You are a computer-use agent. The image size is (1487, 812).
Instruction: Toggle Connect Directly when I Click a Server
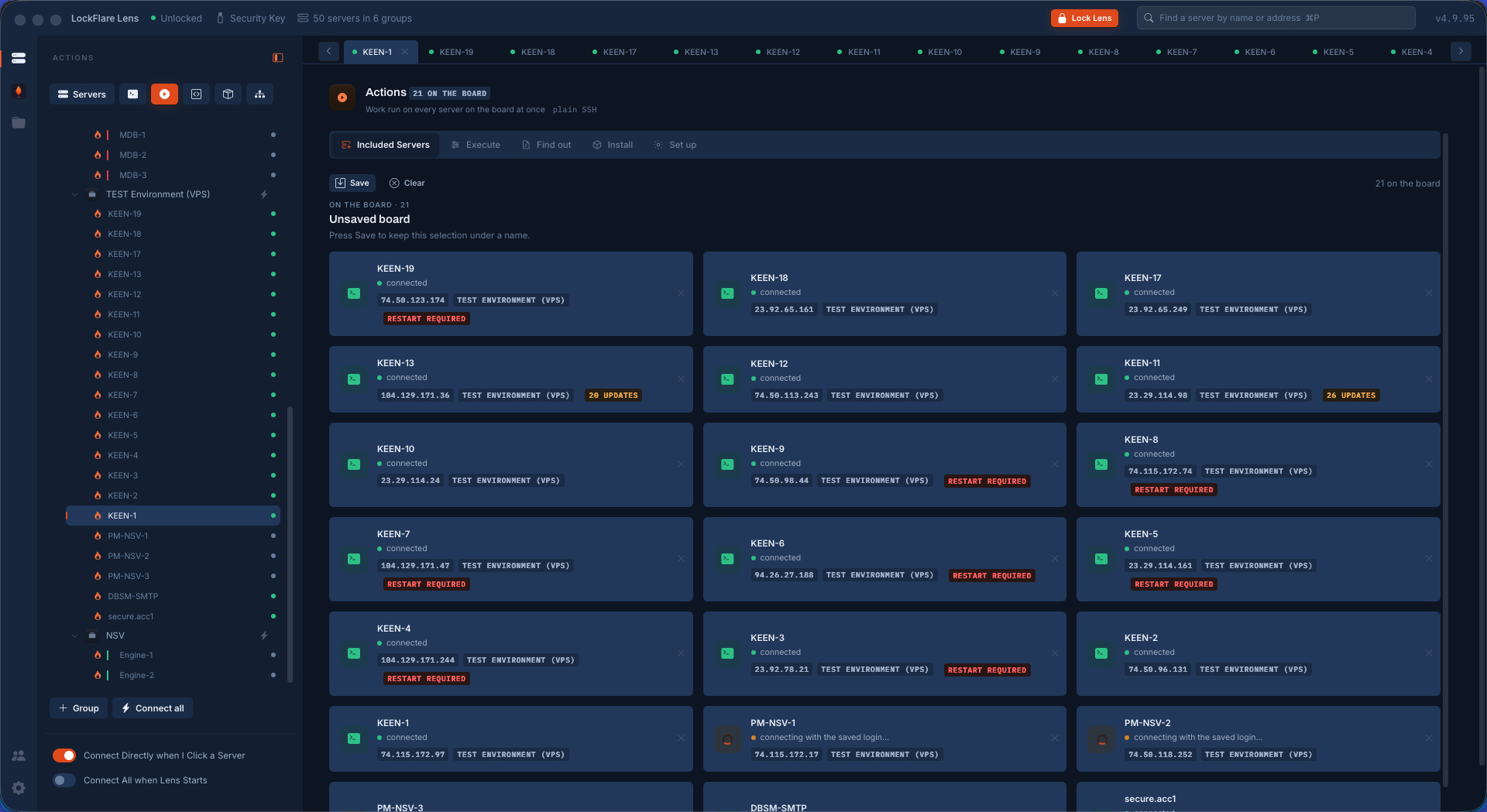coord(64,755)
